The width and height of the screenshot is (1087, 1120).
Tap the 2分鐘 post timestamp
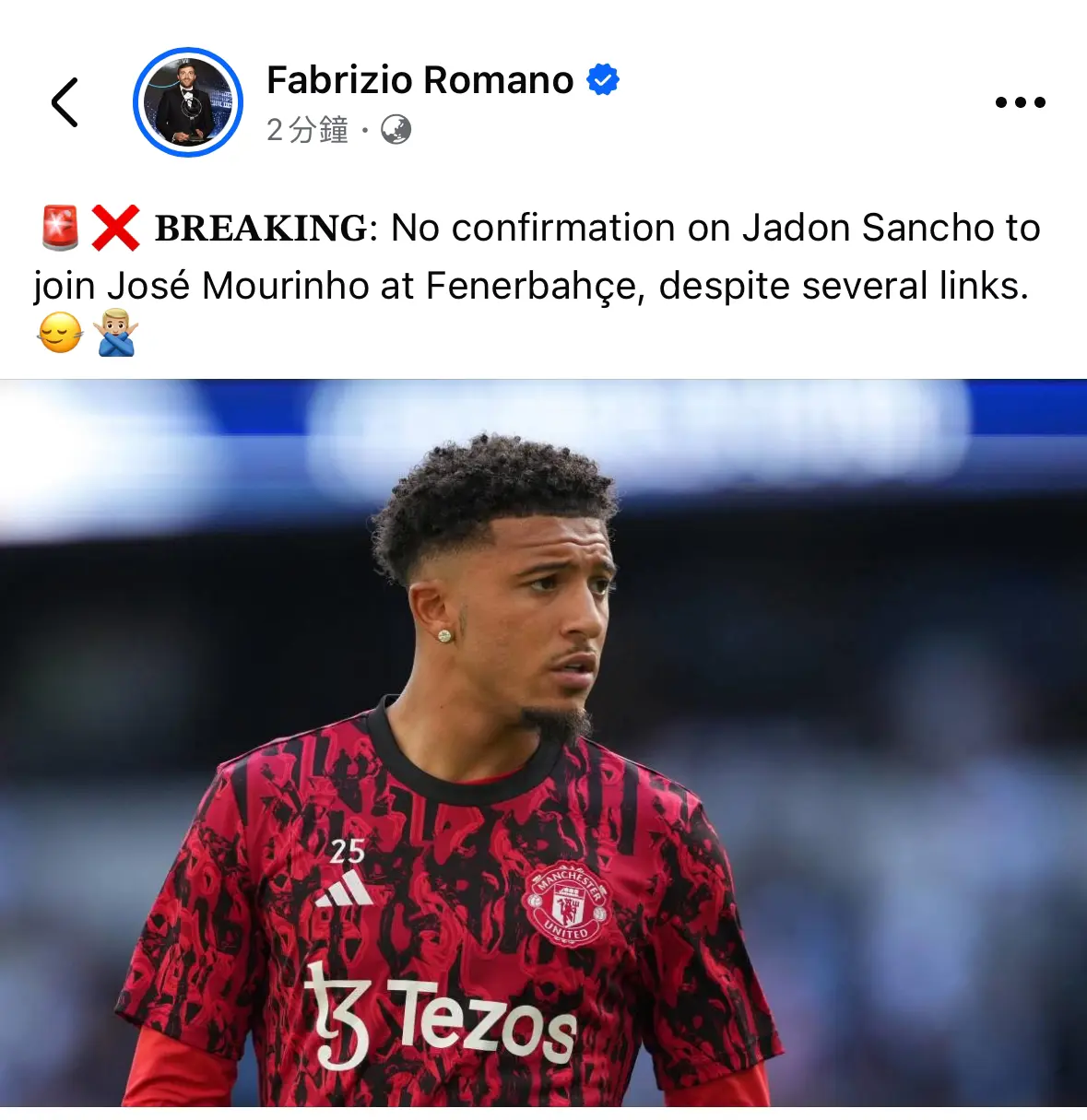pos(307,130)
